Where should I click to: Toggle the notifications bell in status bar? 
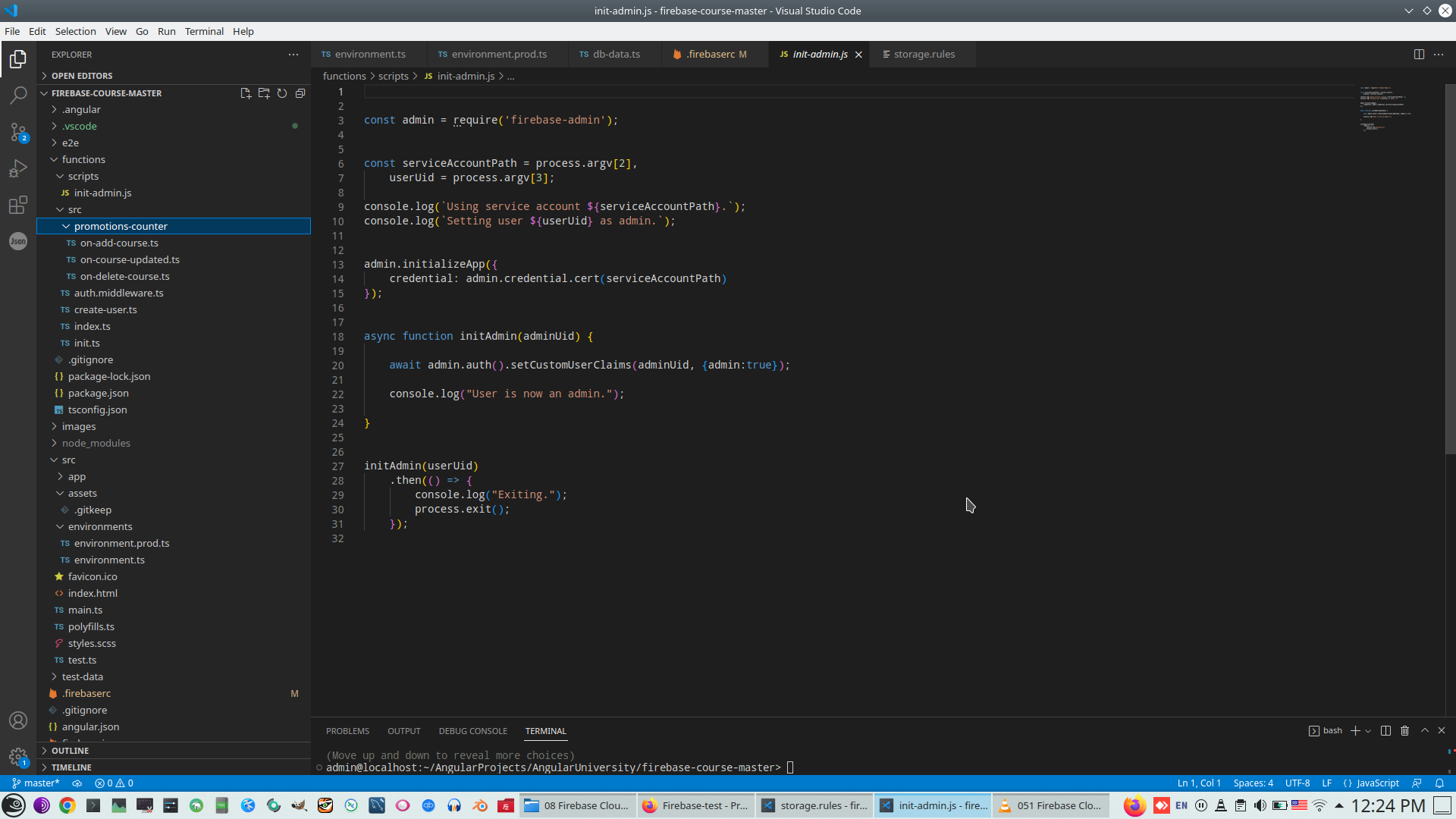[x=1439, y=783]
